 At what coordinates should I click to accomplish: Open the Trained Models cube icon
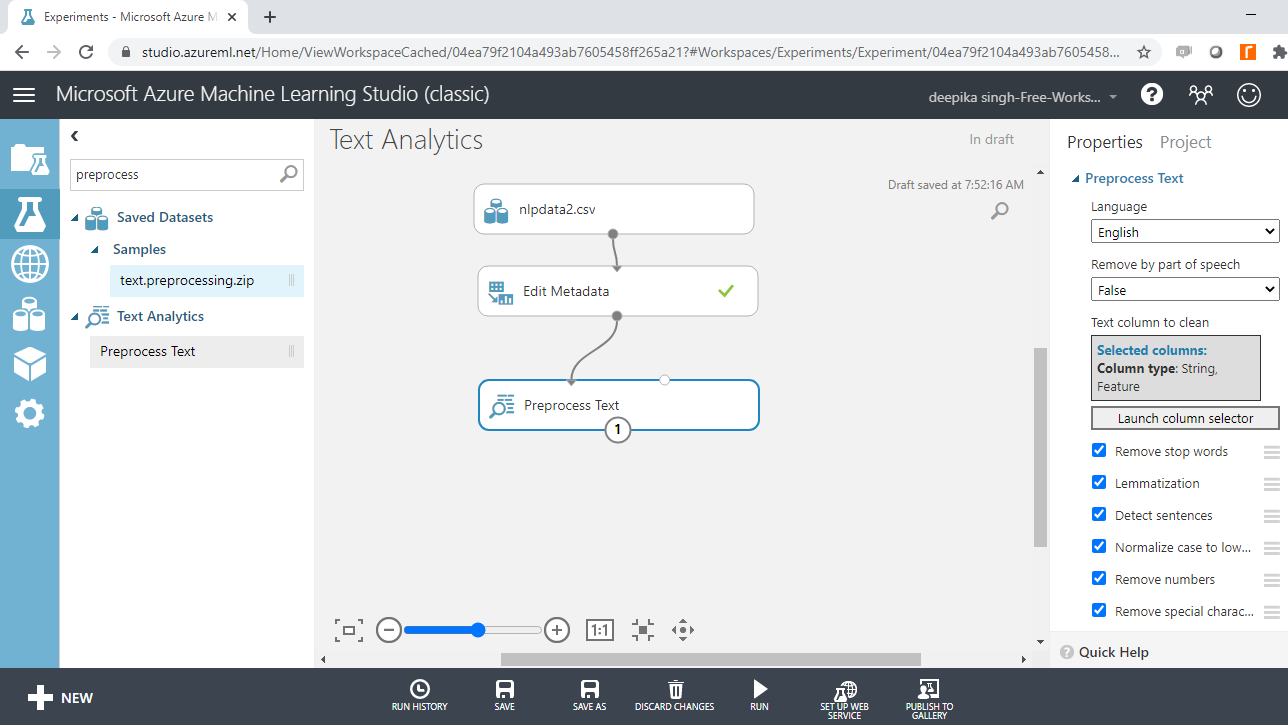[x=29, y=364]
